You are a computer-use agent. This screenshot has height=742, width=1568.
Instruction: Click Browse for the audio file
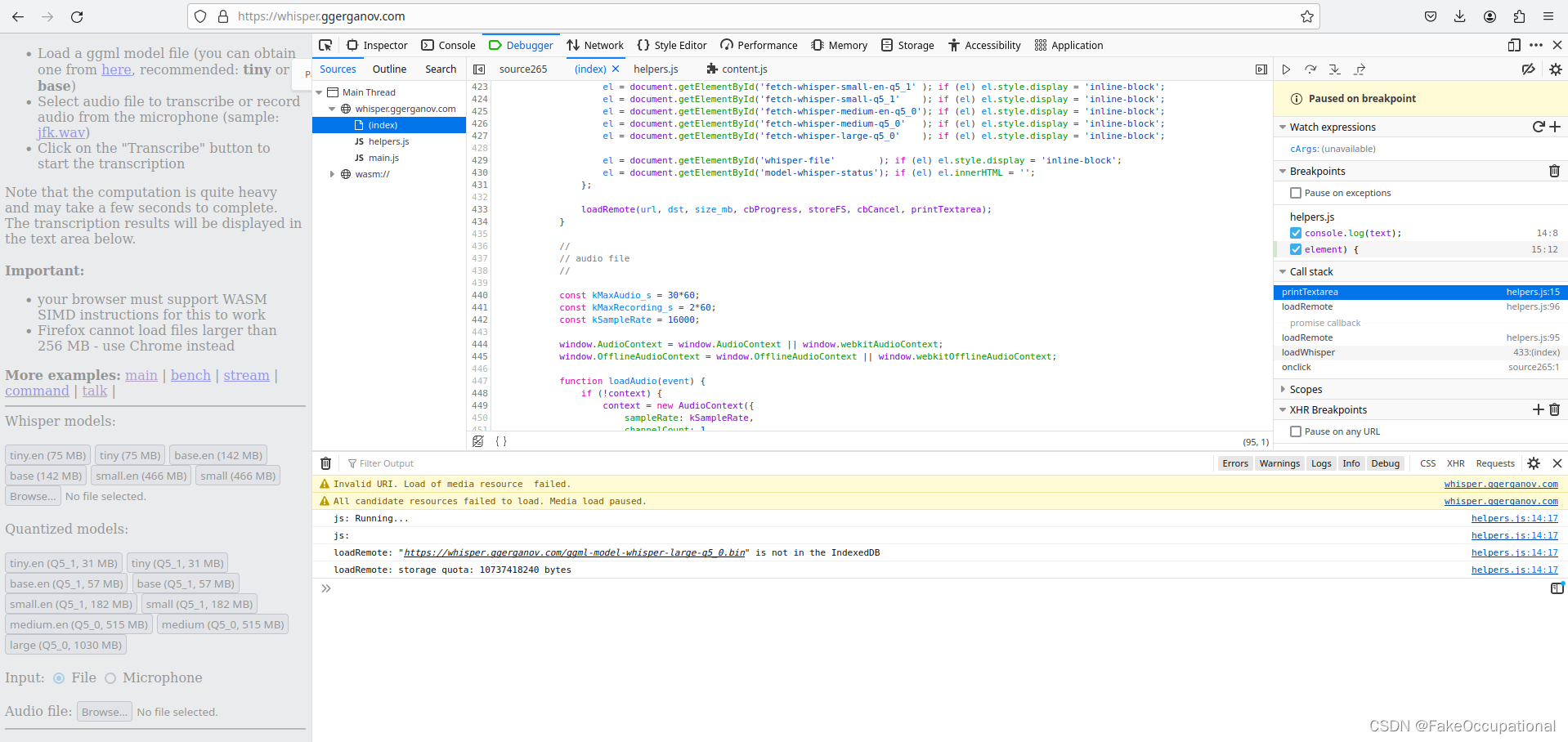coord(105,712)
